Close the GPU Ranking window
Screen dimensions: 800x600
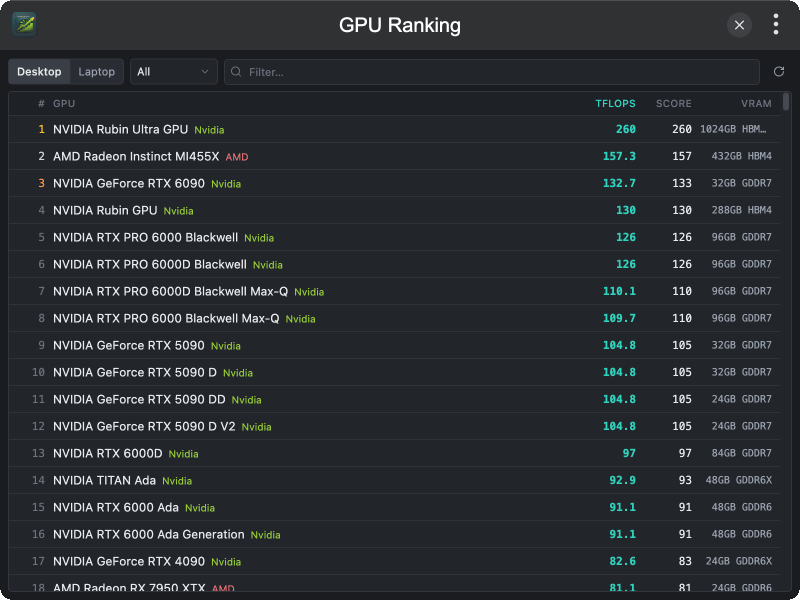coord(739,25)
